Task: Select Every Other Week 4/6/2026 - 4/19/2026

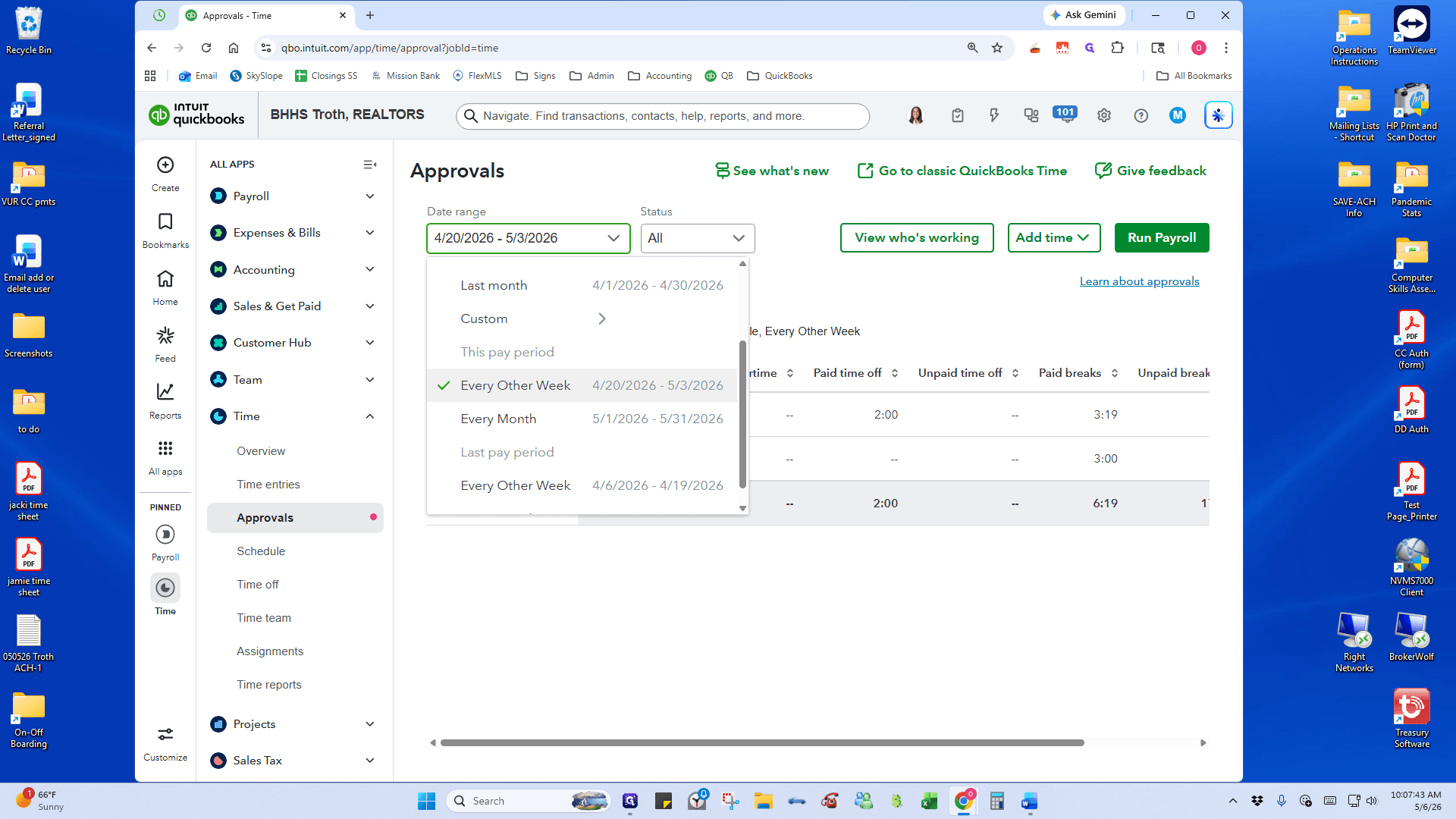Action: [x=582, y=485]
